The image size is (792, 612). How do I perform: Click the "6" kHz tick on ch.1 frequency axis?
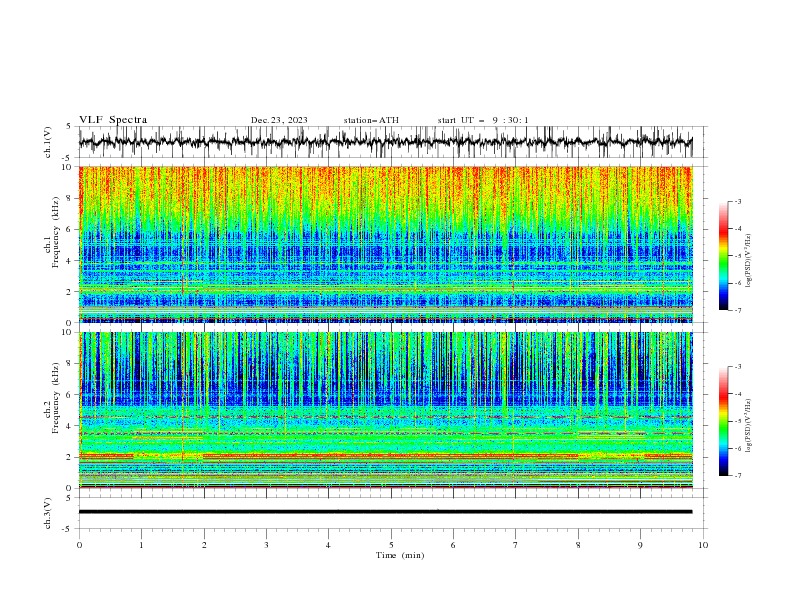[x=69, y=229]
